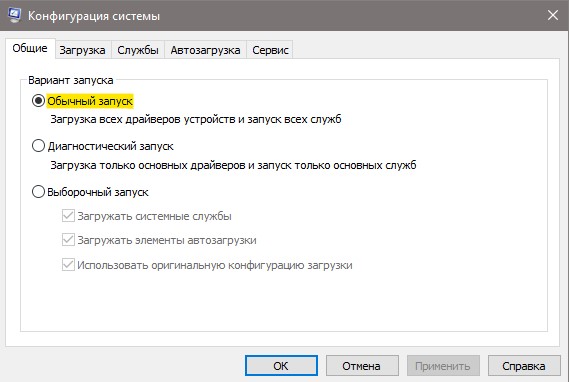The image size is (569, 382).
Task: Choose Диагностический запуск radio option
Action: tap(38, 146)
